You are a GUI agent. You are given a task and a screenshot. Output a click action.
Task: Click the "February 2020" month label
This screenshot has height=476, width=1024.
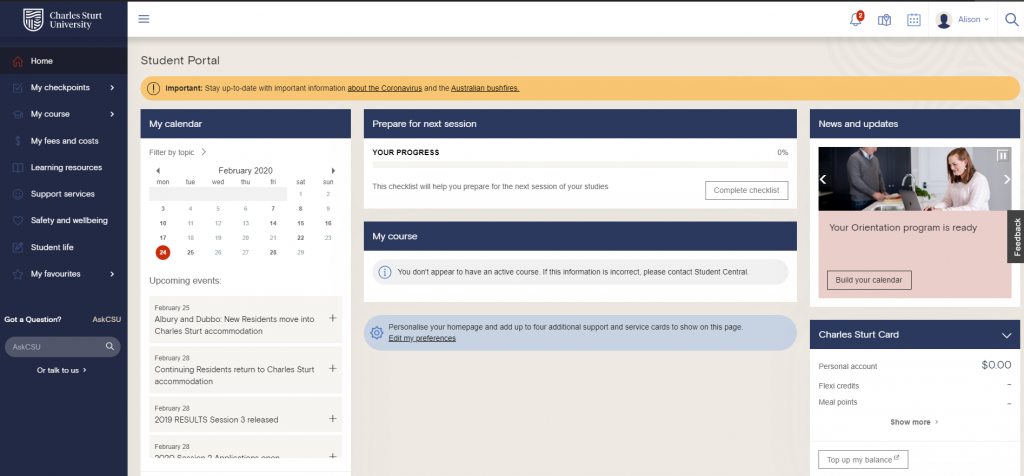point(246,170)
